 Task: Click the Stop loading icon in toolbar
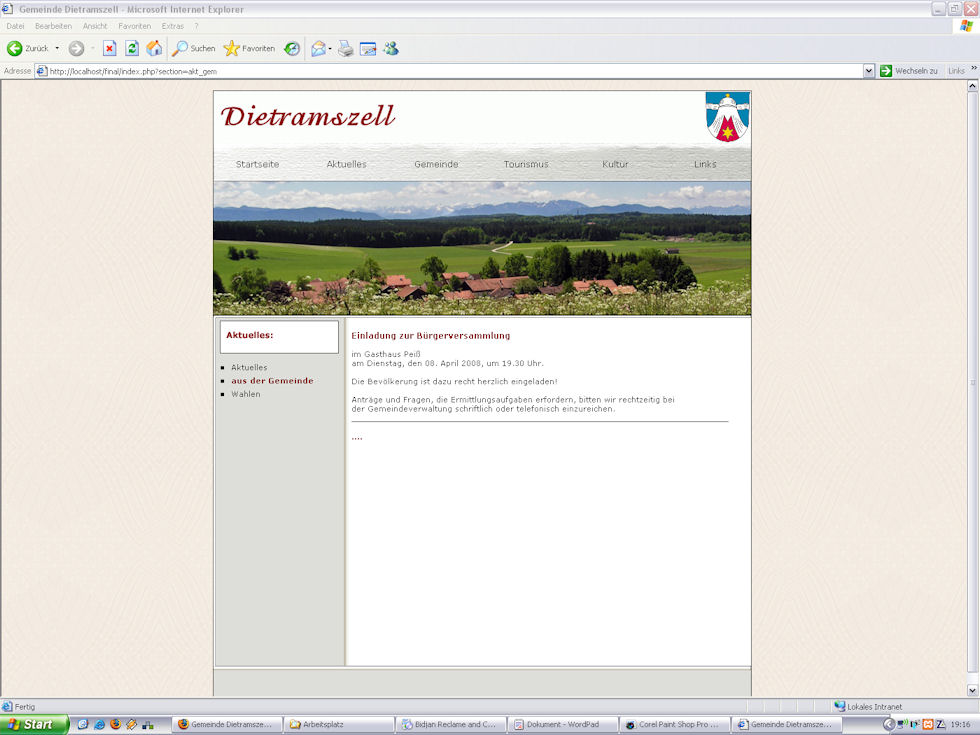[x=110, y=48]
